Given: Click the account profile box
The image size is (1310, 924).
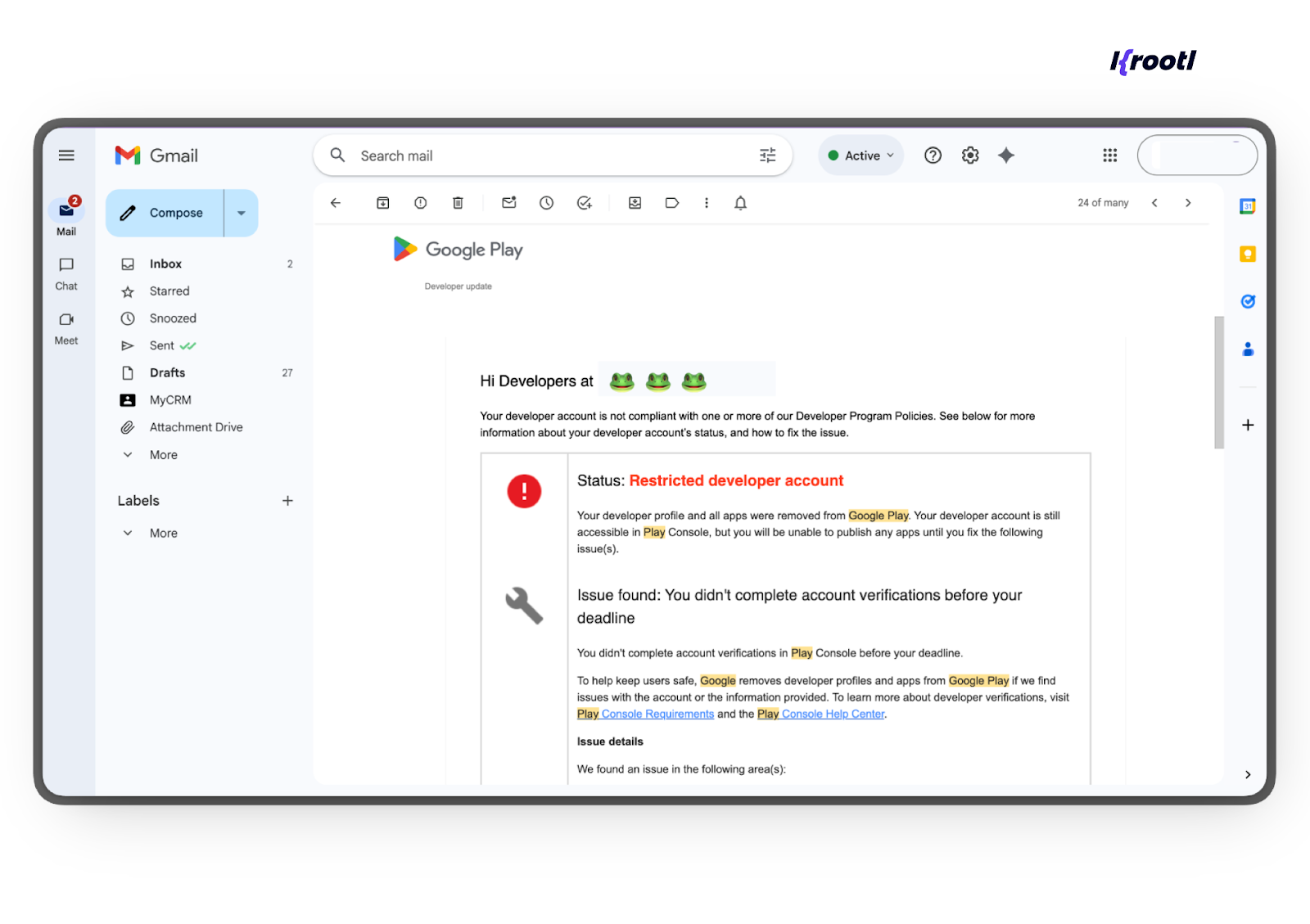Looking at the screenshot, I should coord(1197,156).
